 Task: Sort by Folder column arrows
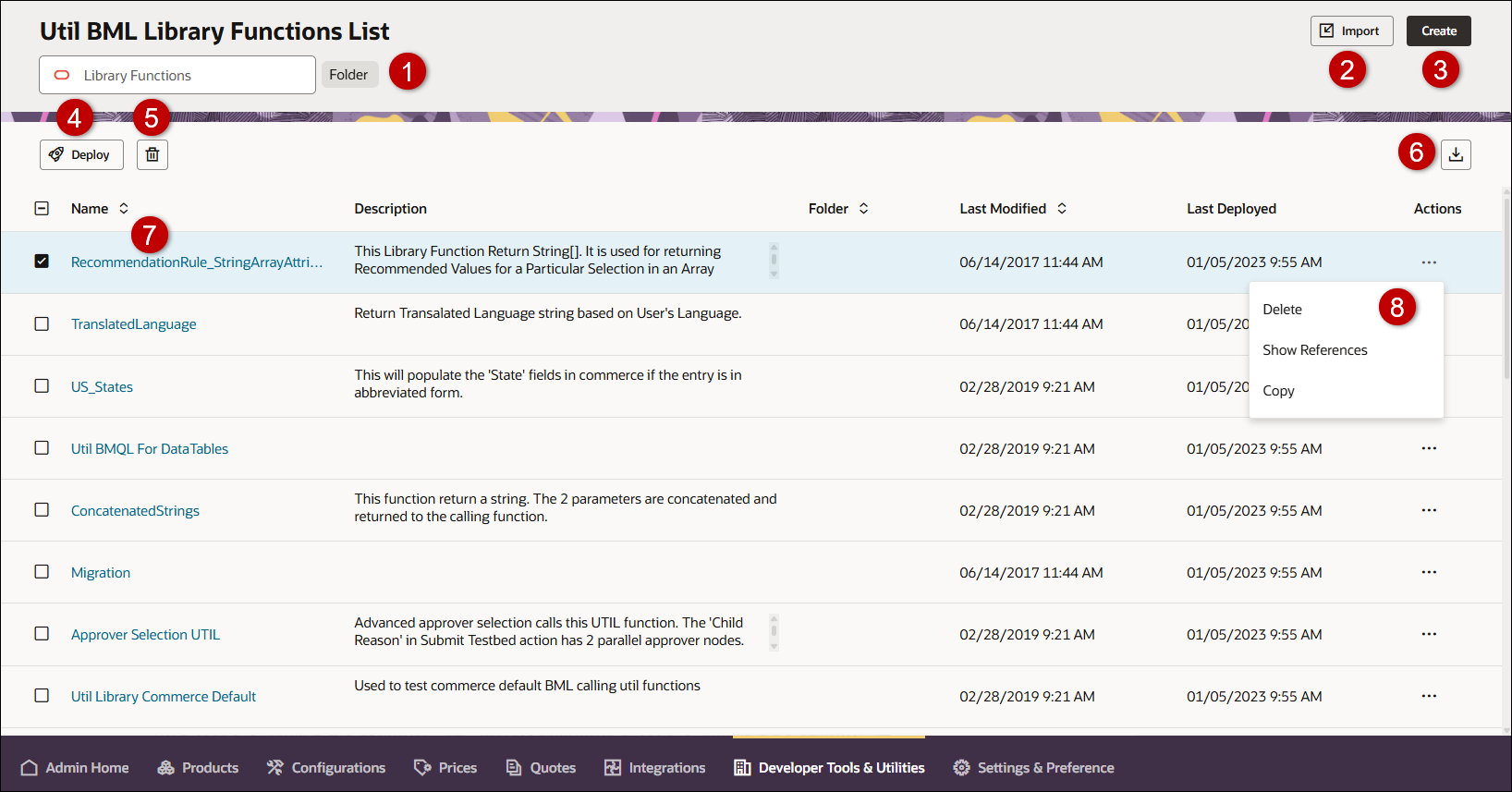pos(864,209)
